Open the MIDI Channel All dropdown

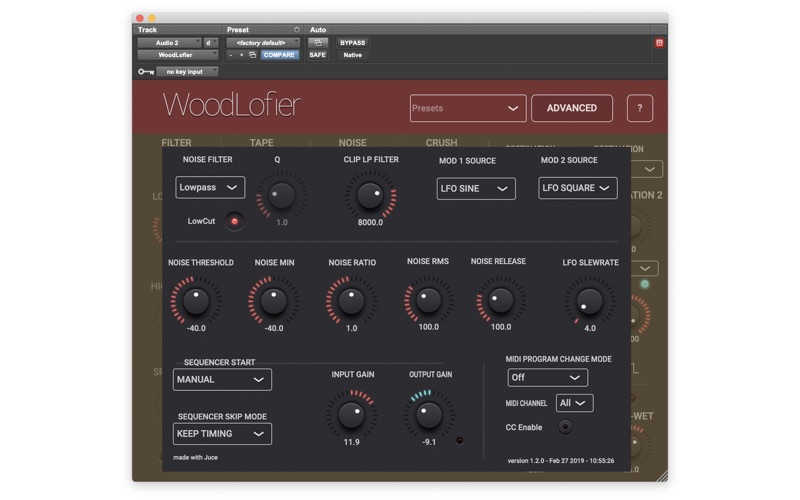coord(574,403)
